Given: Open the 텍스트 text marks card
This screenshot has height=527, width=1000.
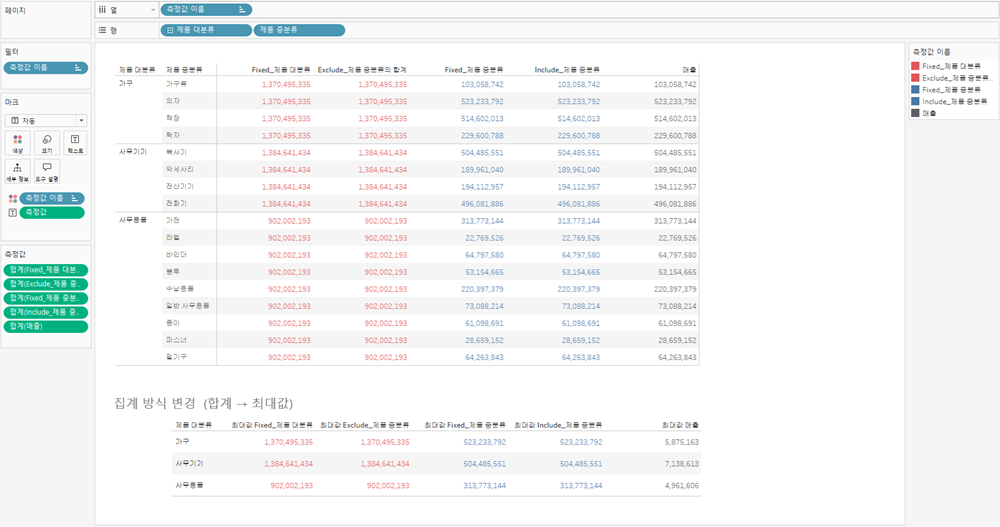Looking at the screenshot, I should (75, 144).
